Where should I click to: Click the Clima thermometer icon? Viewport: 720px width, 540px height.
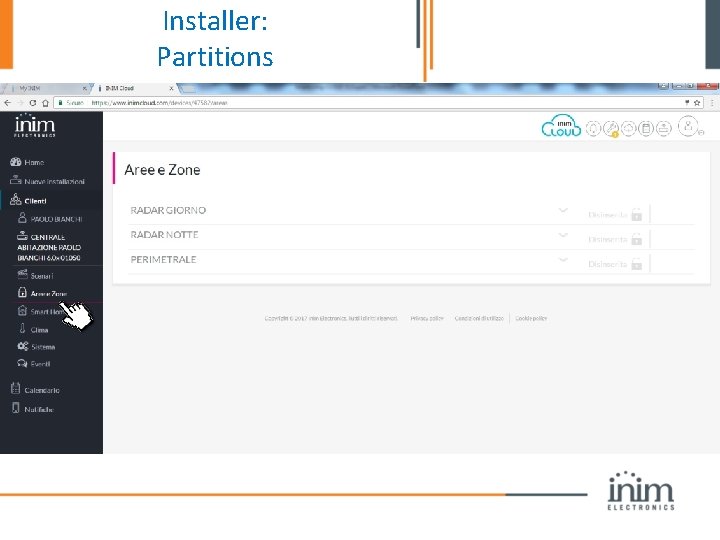click(x=22, y=328)
